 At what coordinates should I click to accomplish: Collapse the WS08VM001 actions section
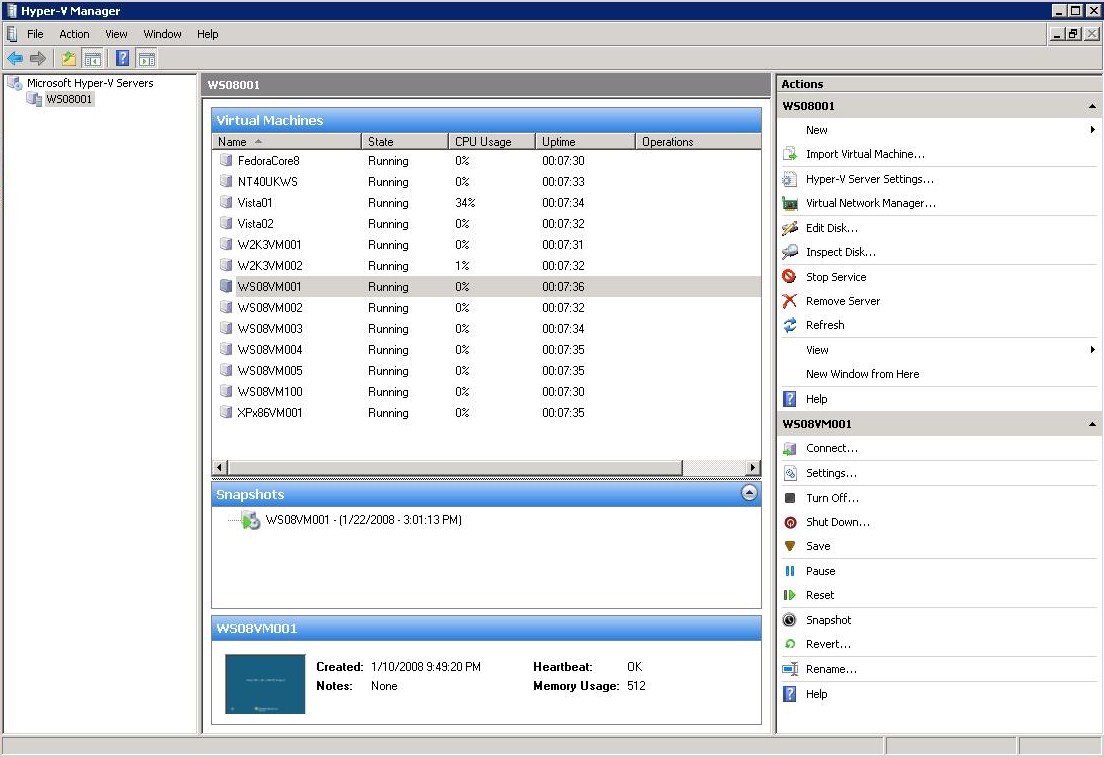coord(1092,425)
